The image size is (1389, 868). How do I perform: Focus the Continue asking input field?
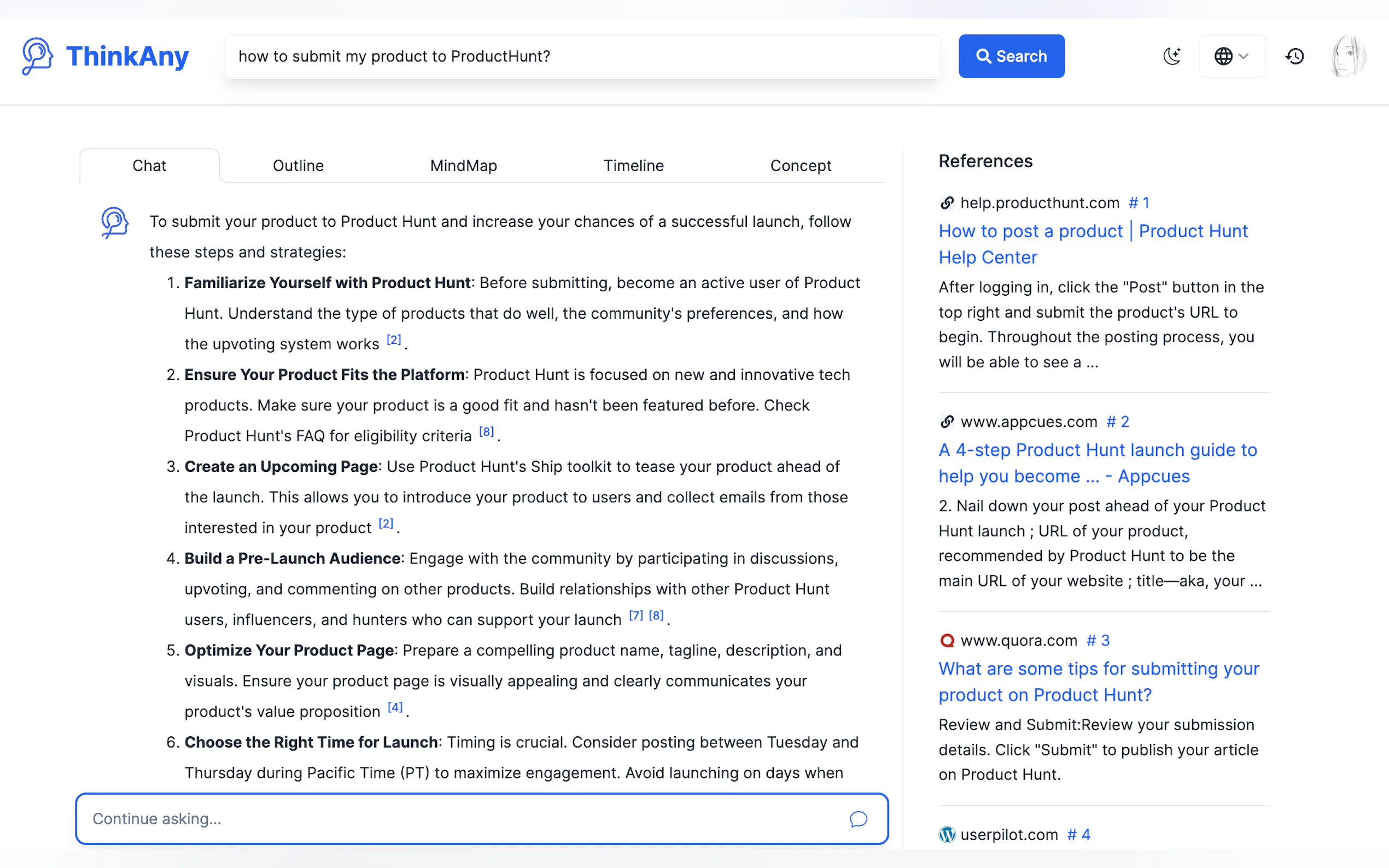coord(459,819)
